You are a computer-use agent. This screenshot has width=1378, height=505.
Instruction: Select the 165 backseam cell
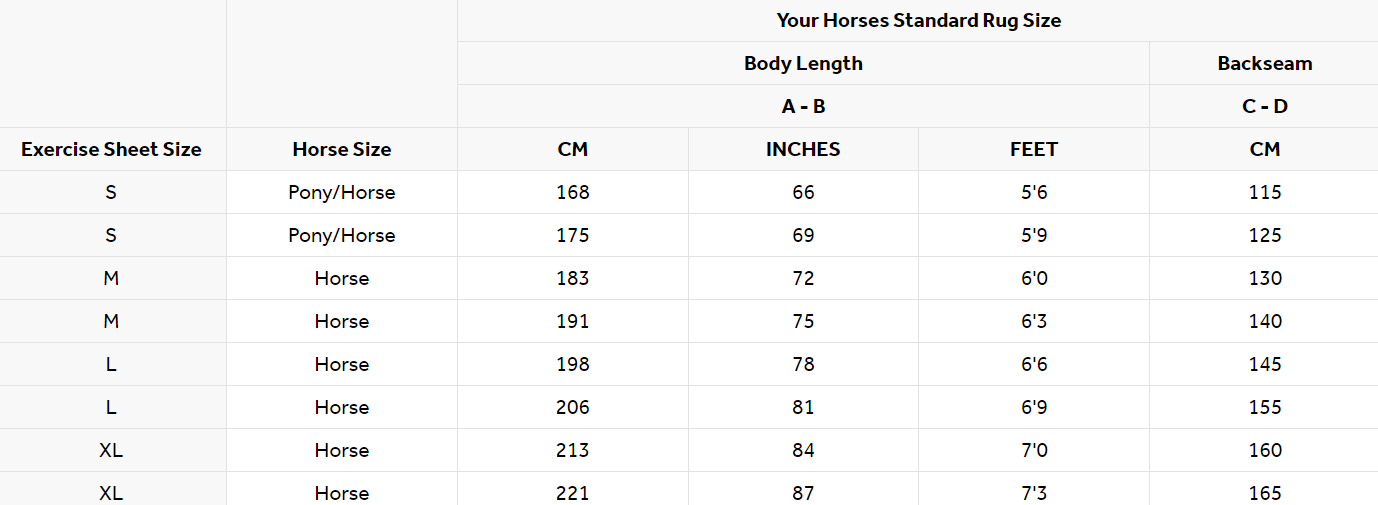coord(1264,492)
